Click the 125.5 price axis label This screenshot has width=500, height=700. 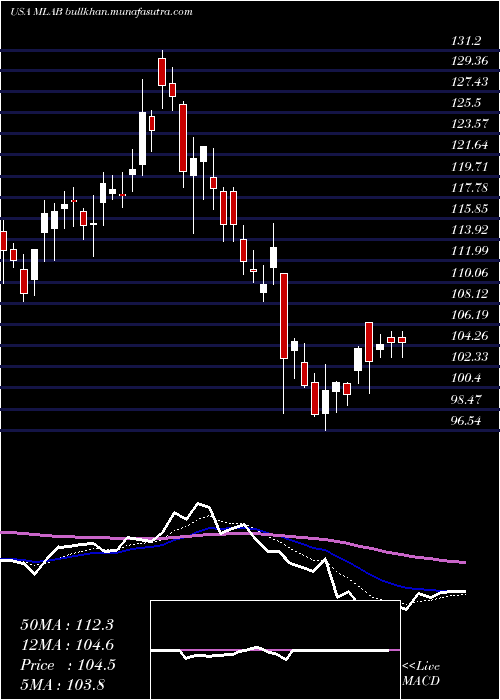point(467,103)
